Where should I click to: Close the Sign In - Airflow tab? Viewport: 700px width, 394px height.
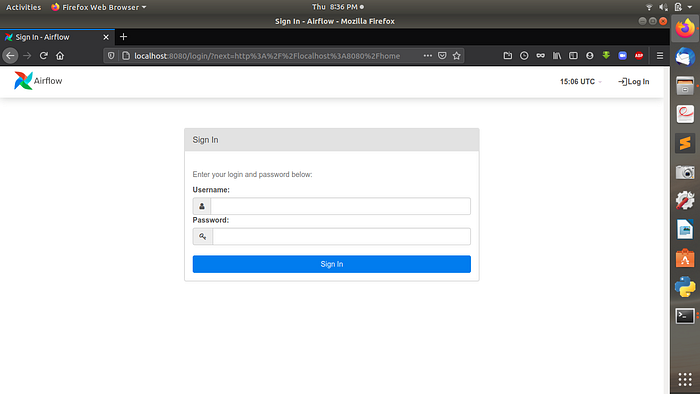point(106,37)
